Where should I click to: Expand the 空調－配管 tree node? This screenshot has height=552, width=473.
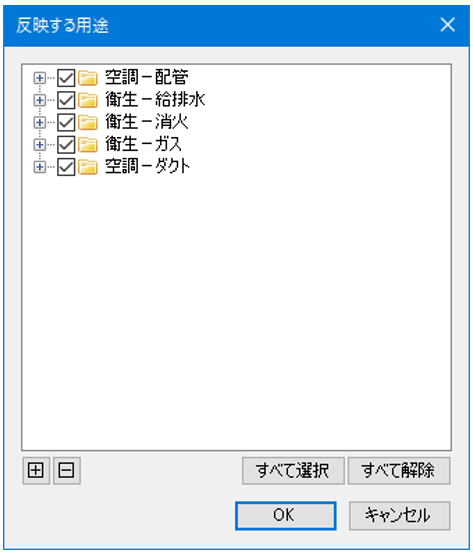tap(39, 78)
